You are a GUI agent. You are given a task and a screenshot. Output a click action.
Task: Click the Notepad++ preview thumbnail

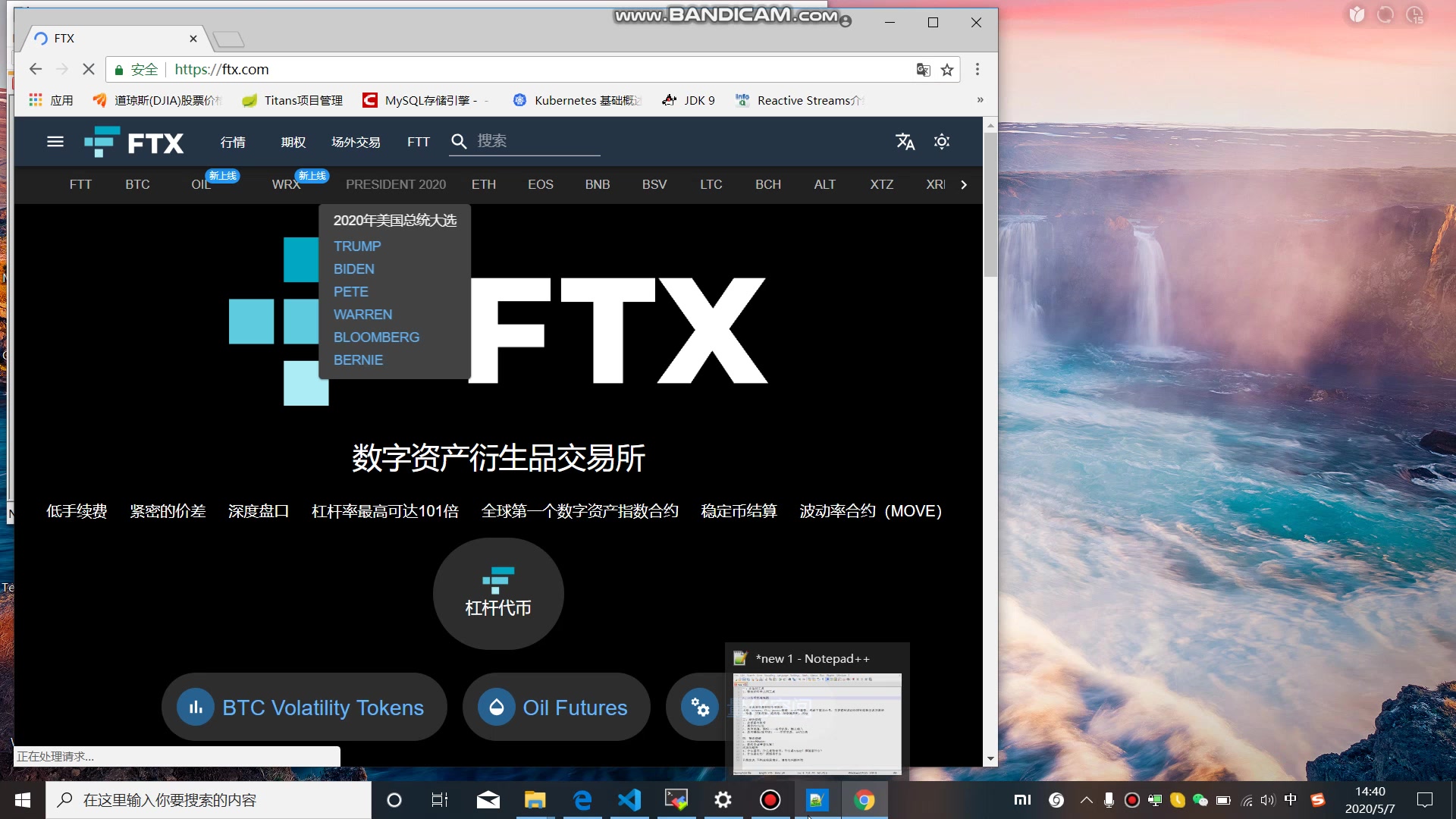pyautogui.click(x=817, y=723)
